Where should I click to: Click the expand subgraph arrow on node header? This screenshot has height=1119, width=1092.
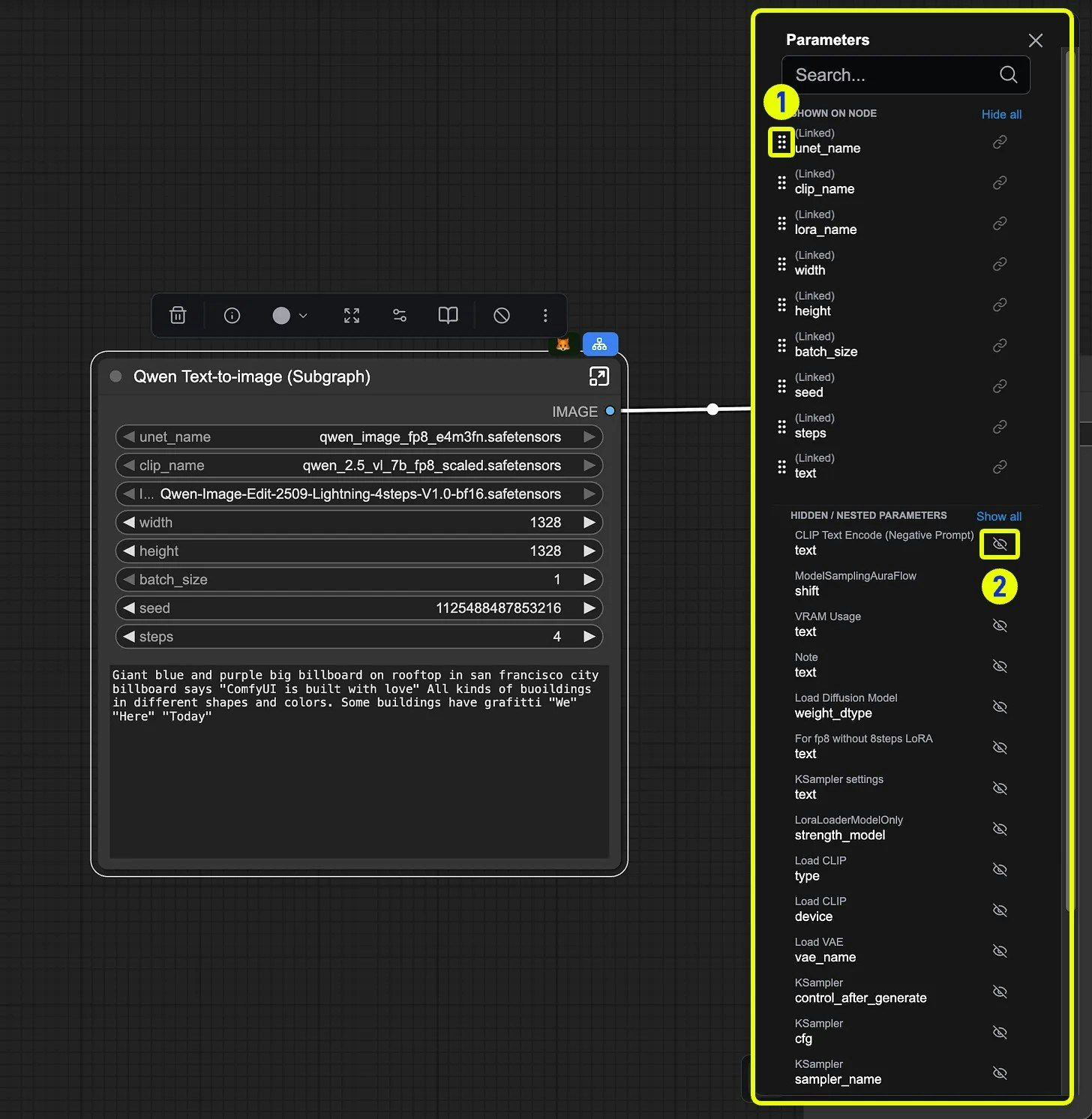point(598,376)
